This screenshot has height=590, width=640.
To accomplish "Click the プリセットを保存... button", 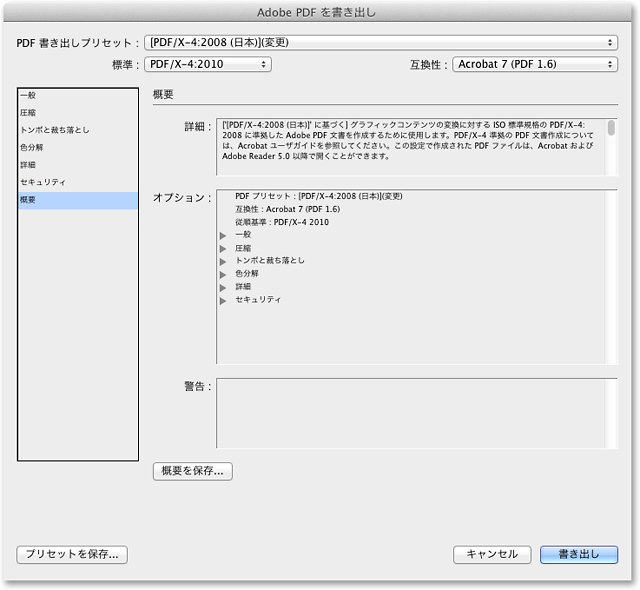I will pos(72,554).
